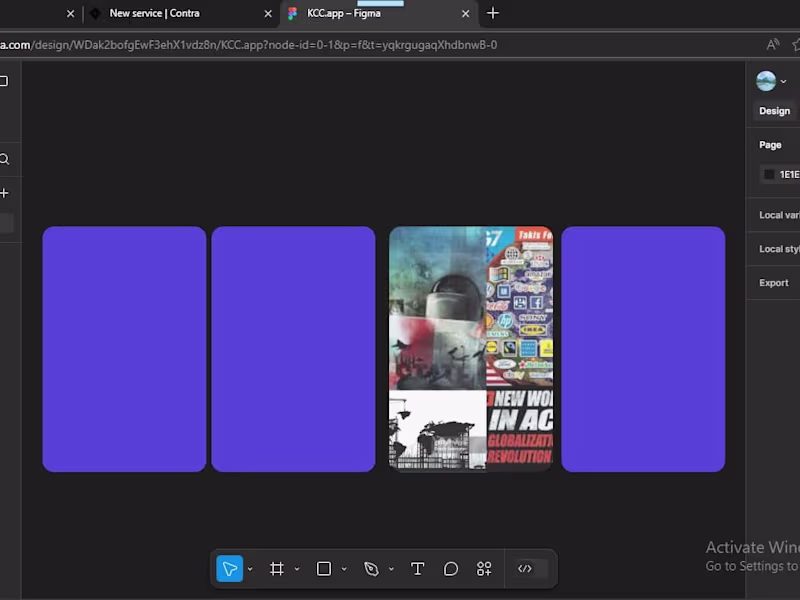Toggle Dev Mode switch
The image size is (800, 600).
[x=531, y=568]
